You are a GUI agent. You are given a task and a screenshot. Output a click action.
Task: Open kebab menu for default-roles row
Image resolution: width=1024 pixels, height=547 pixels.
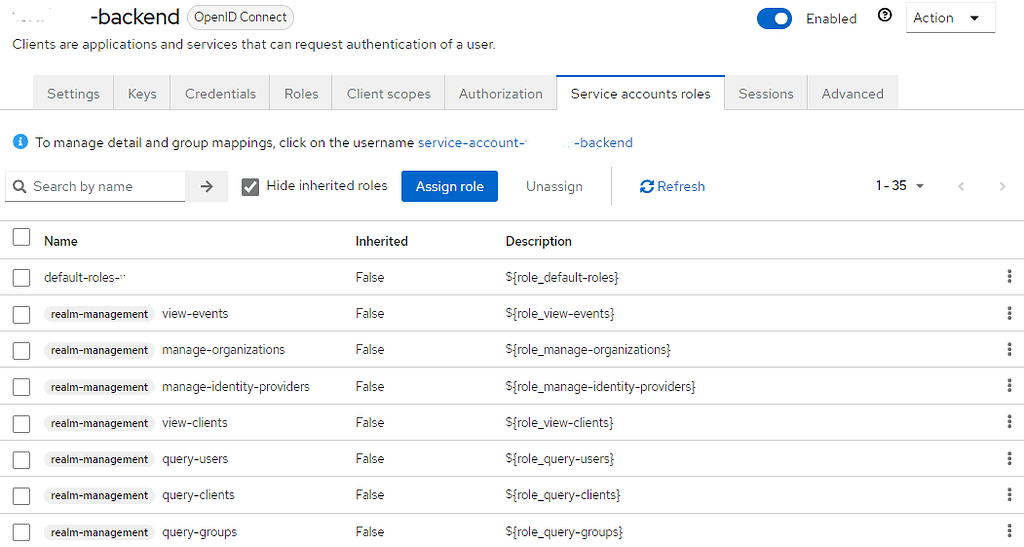click(x=1009, y=277)
